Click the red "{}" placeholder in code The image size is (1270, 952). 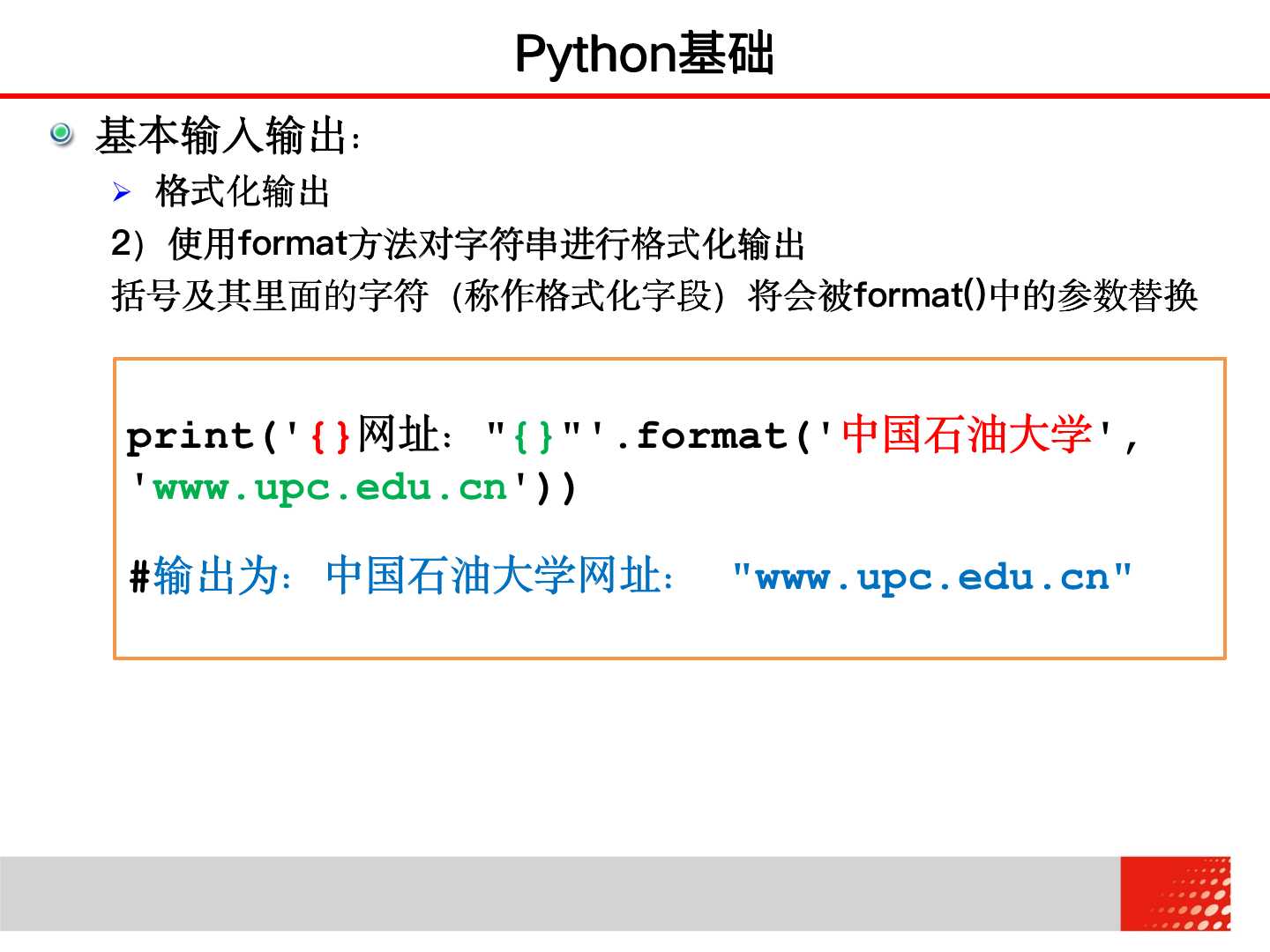(331, 436)
